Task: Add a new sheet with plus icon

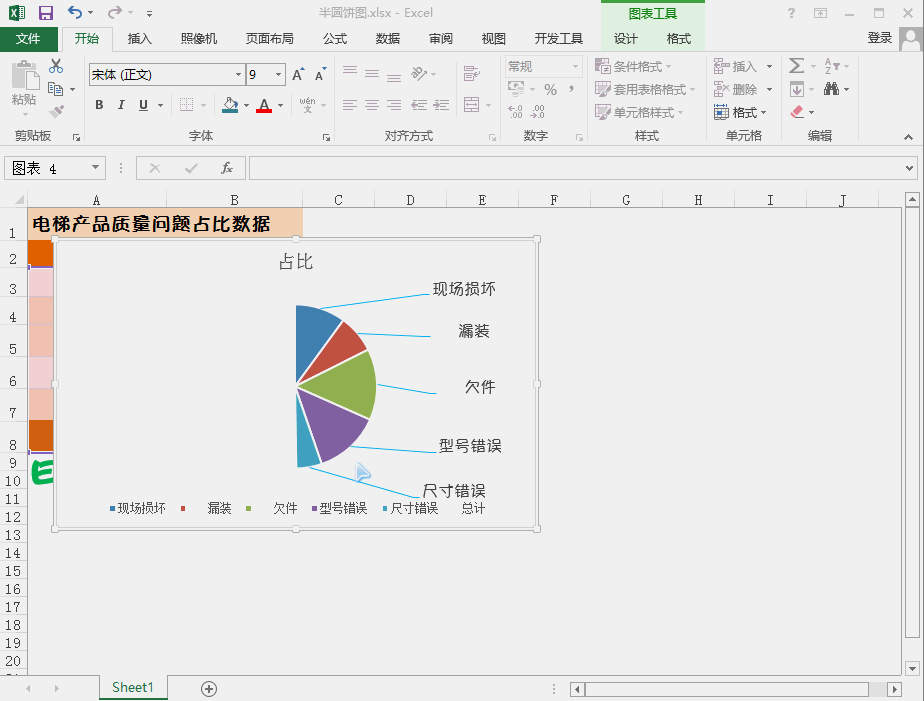Action: tap(209, 689)
